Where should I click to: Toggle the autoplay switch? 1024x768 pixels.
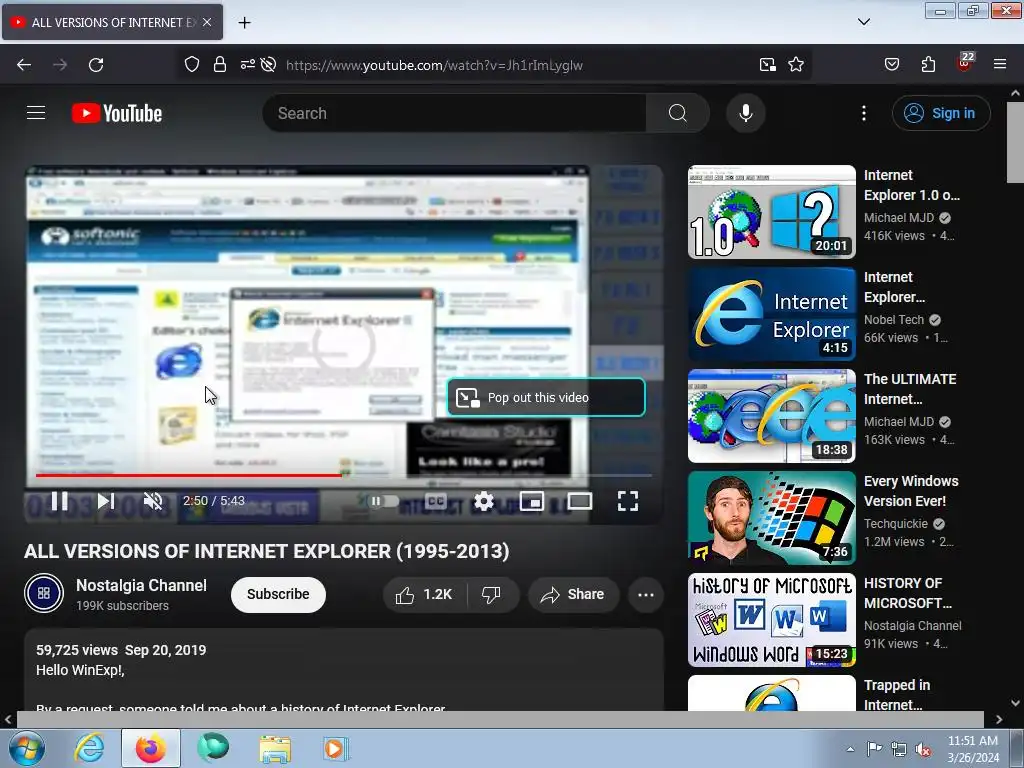click(383, 501)
